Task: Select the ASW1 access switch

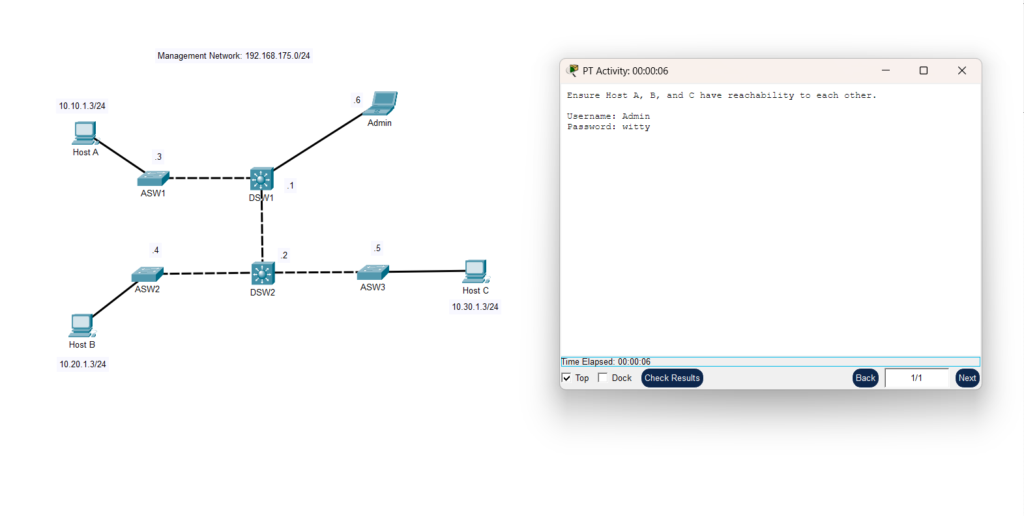Action: point(154,178)
